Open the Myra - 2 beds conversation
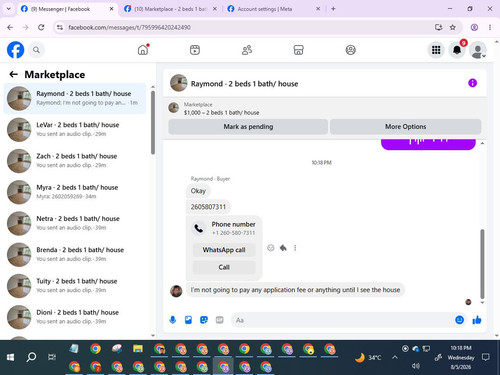 pos(75,192)
